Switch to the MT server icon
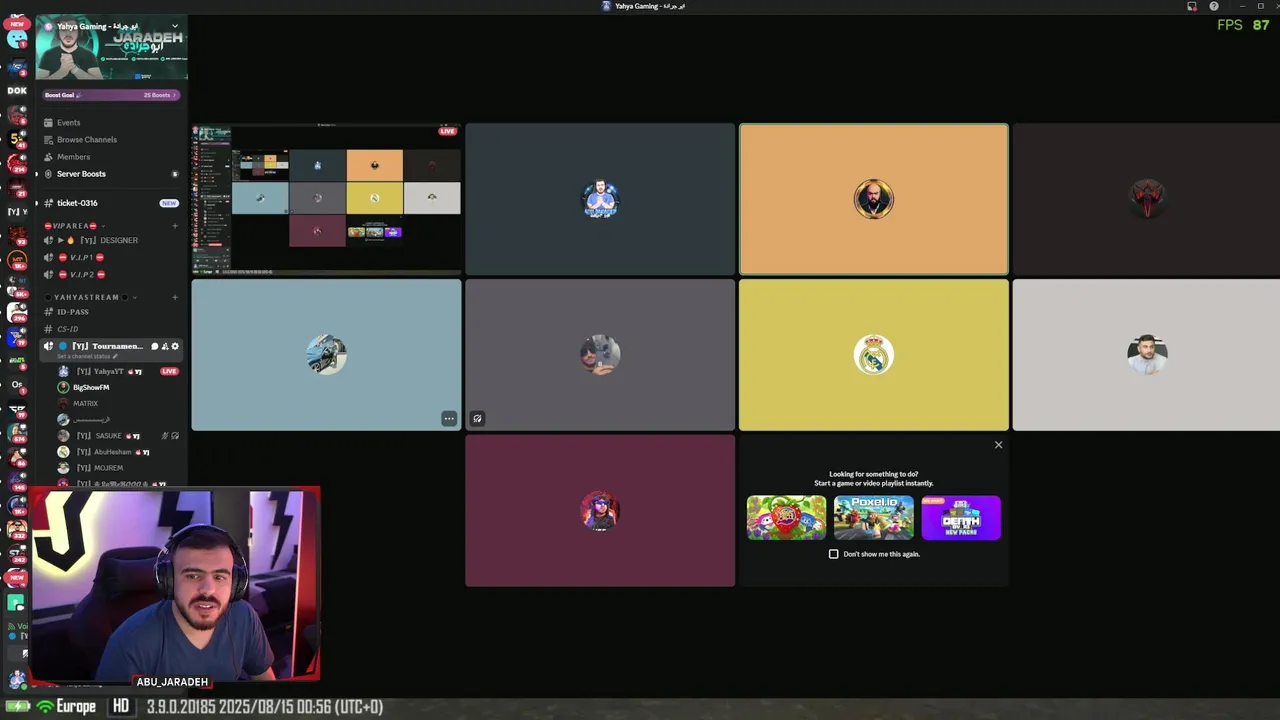Screen dimensions: 1280x720 tap(17, 260)
